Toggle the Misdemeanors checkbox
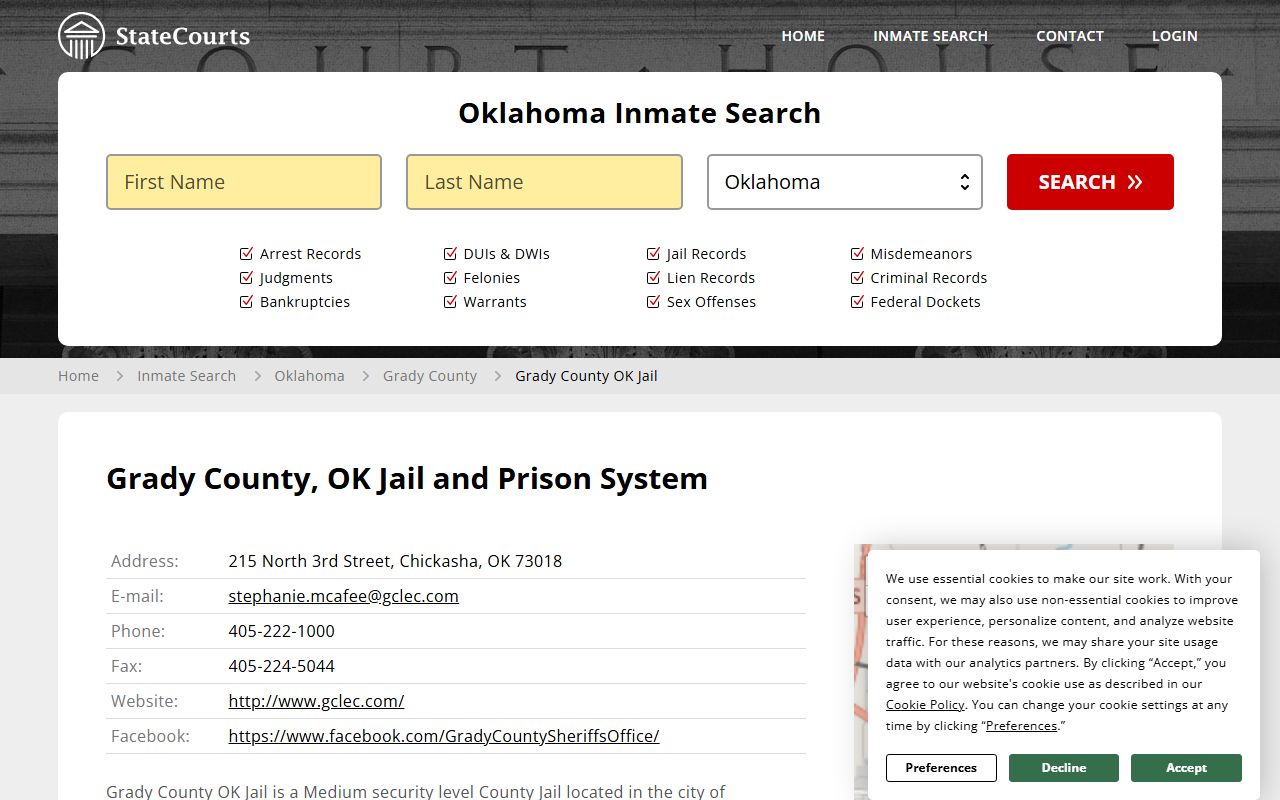The height and width of the screenshot is (800, 1280). point(858,254)
